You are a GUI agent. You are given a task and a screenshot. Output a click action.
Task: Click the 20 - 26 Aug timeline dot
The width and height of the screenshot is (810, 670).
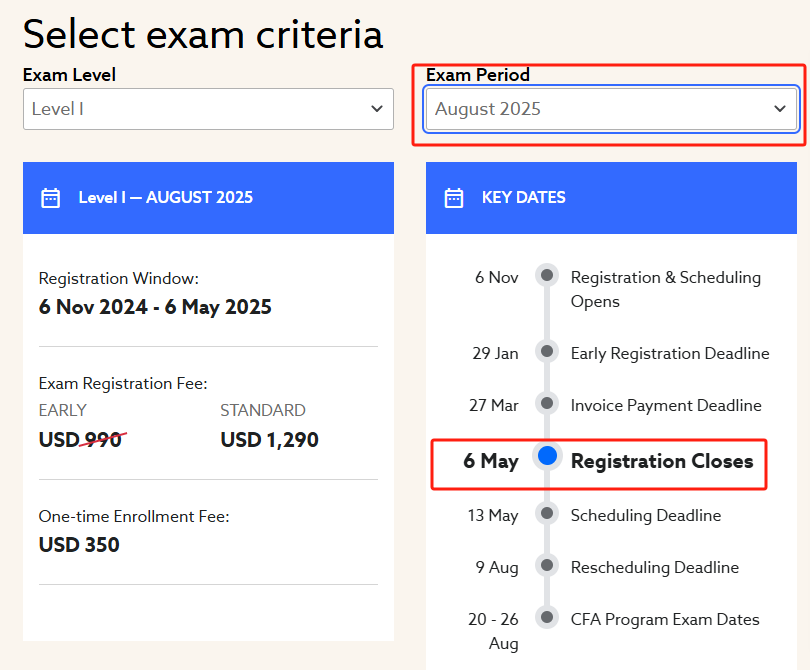(546, 617)
